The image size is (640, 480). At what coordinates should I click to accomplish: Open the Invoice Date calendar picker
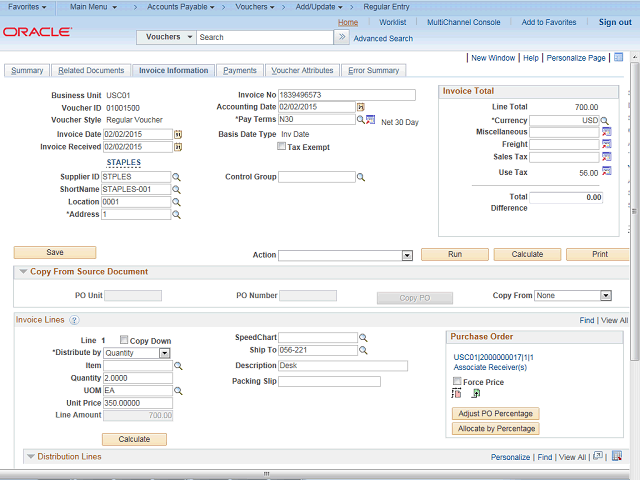[x=178, y=134]
